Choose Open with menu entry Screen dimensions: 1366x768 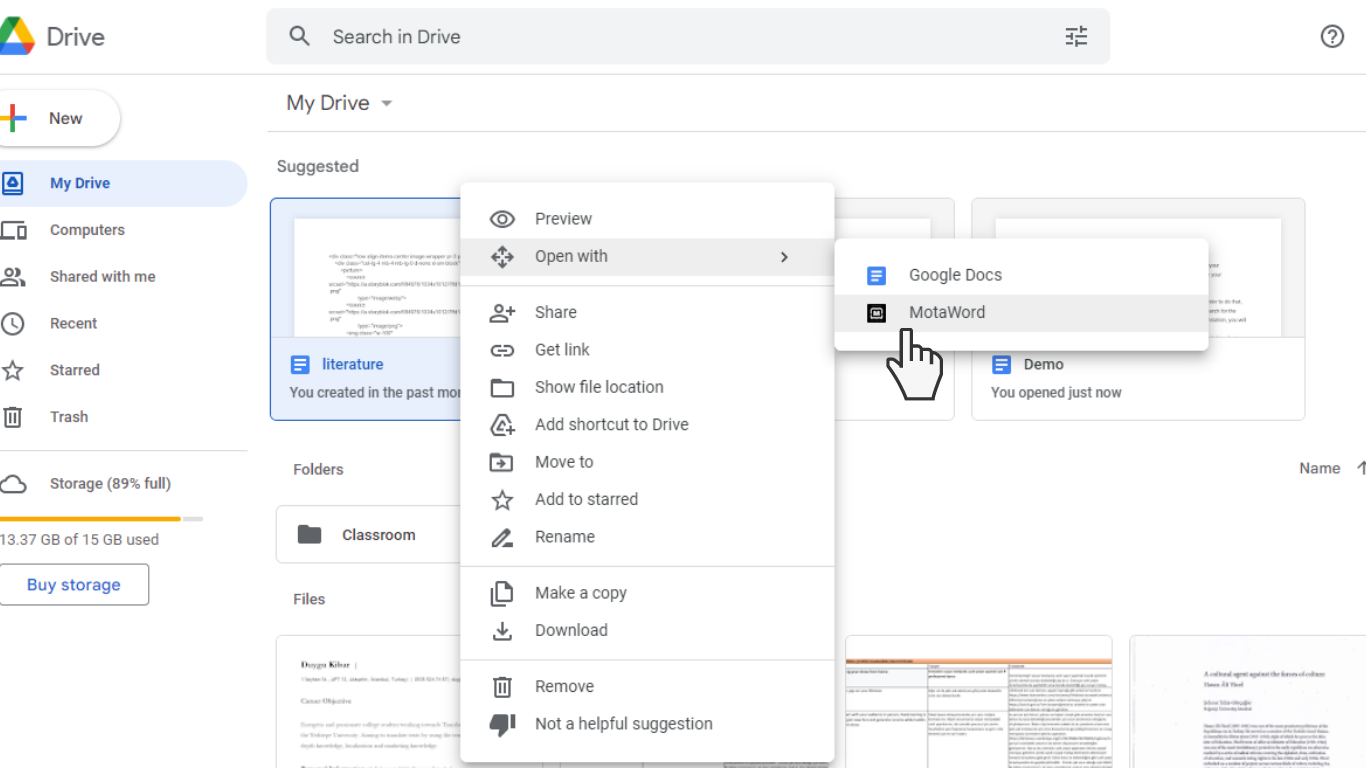647,257
